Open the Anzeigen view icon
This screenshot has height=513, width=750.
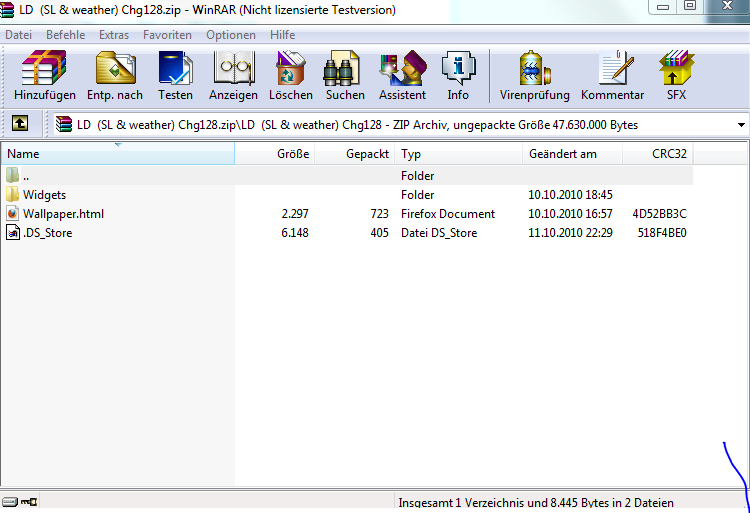click(233, 76)
